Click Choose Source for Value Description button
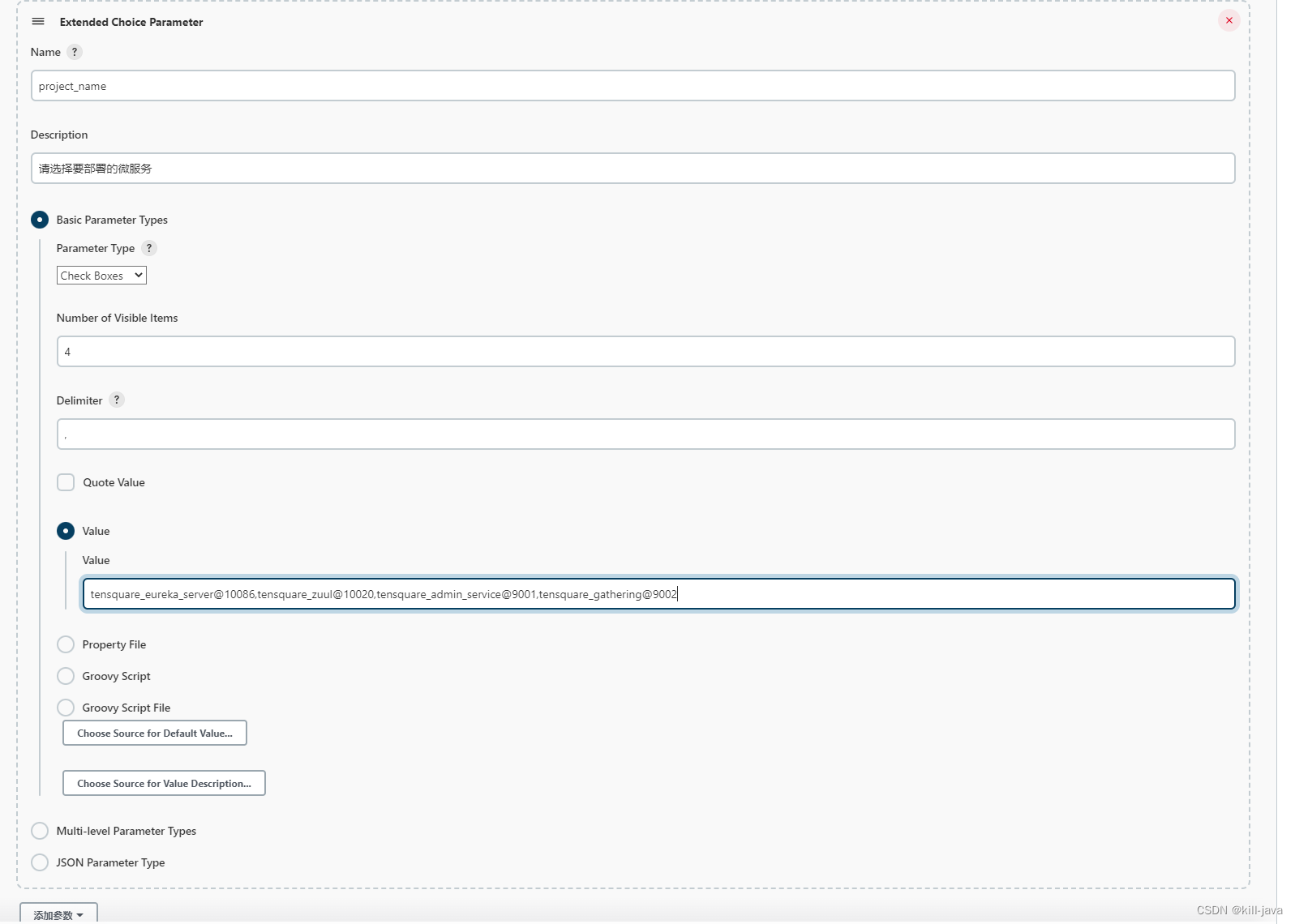This screenshot has height=924, width=1295. tap(164, 784)
